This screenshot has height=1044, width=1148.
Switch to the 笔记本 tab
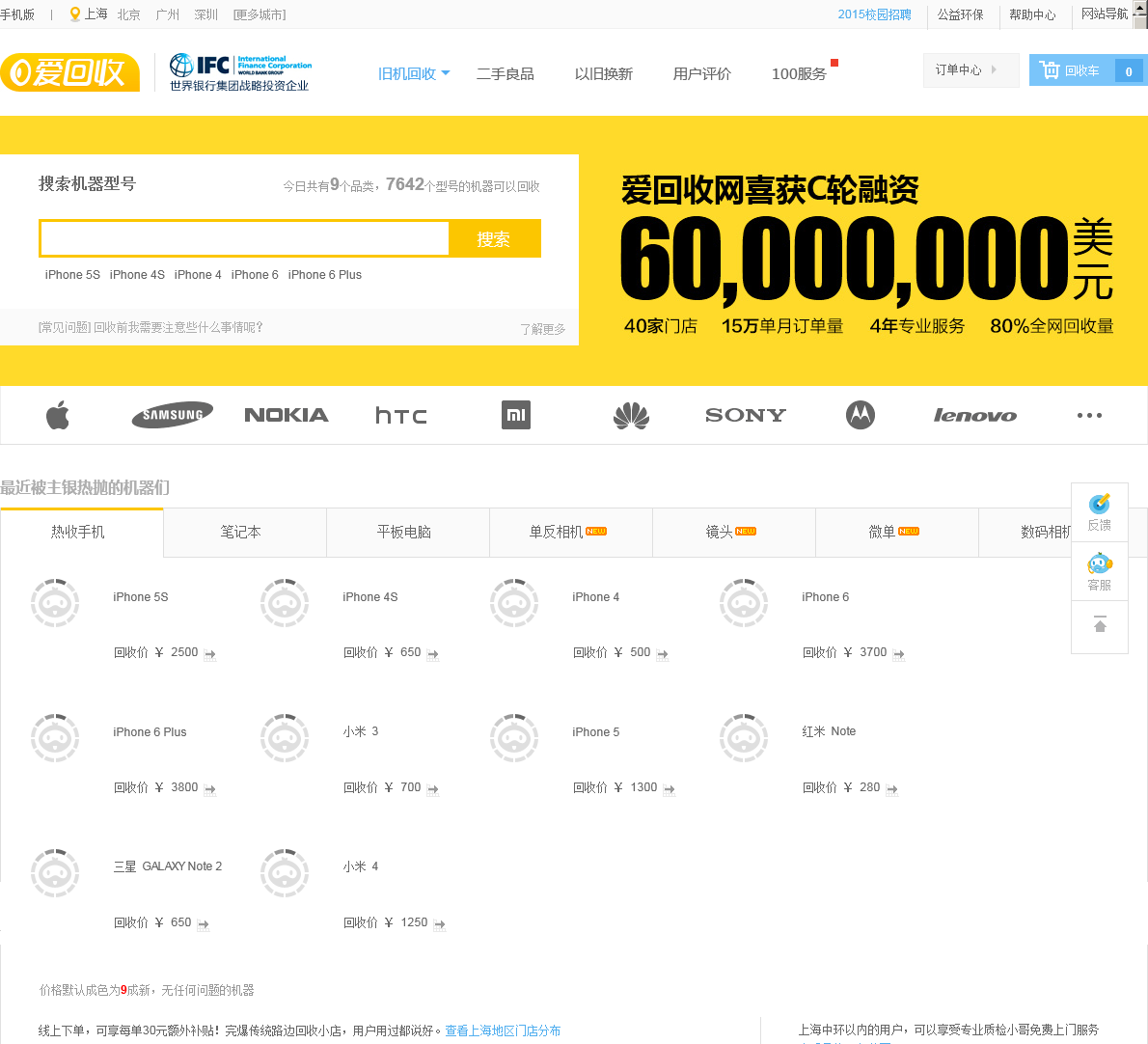(x=244, y=533)
